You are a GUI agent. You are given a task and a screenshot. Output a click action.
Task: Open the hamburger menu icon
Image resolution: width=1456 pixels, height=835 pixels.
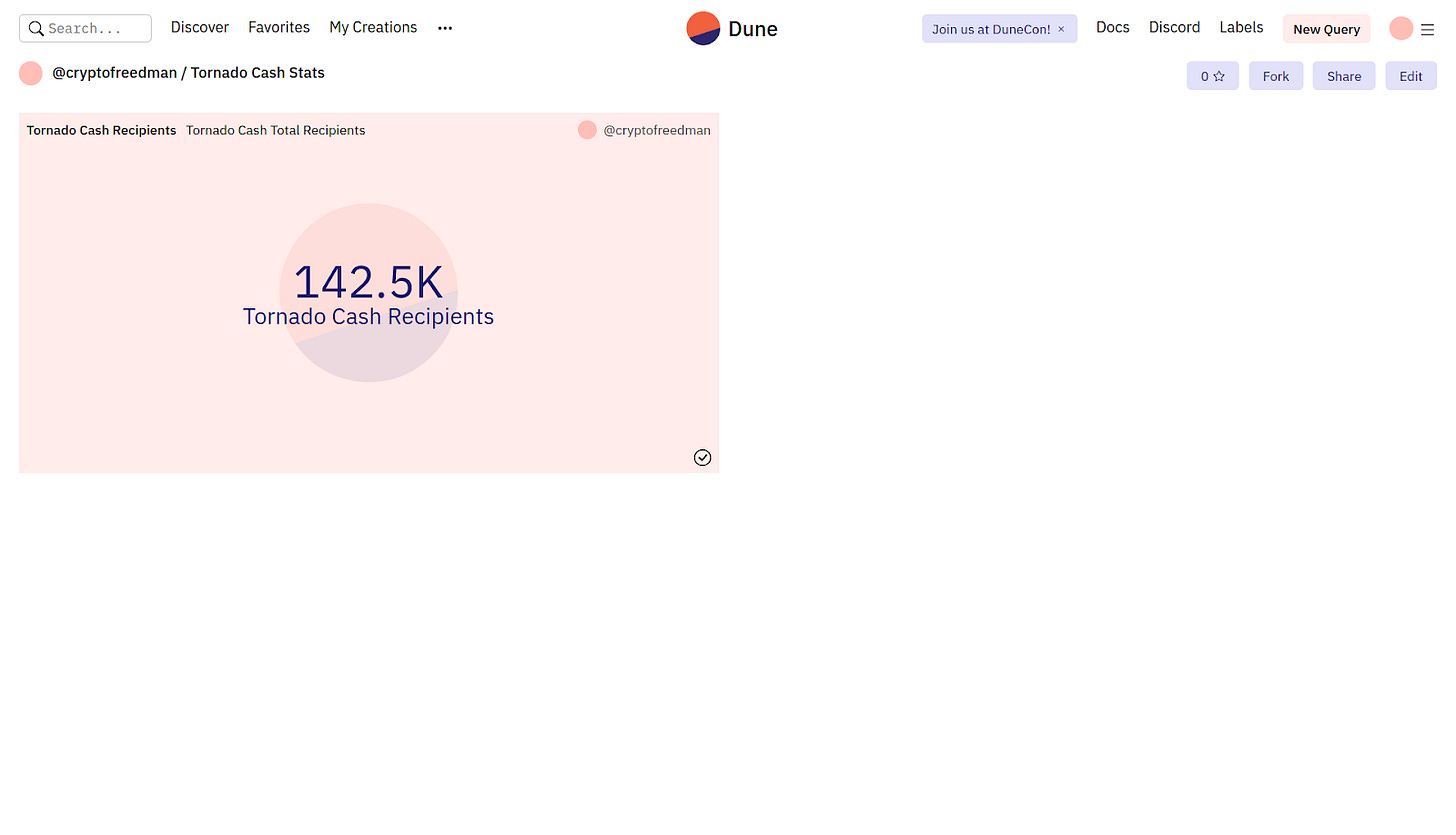(1427, 29)
